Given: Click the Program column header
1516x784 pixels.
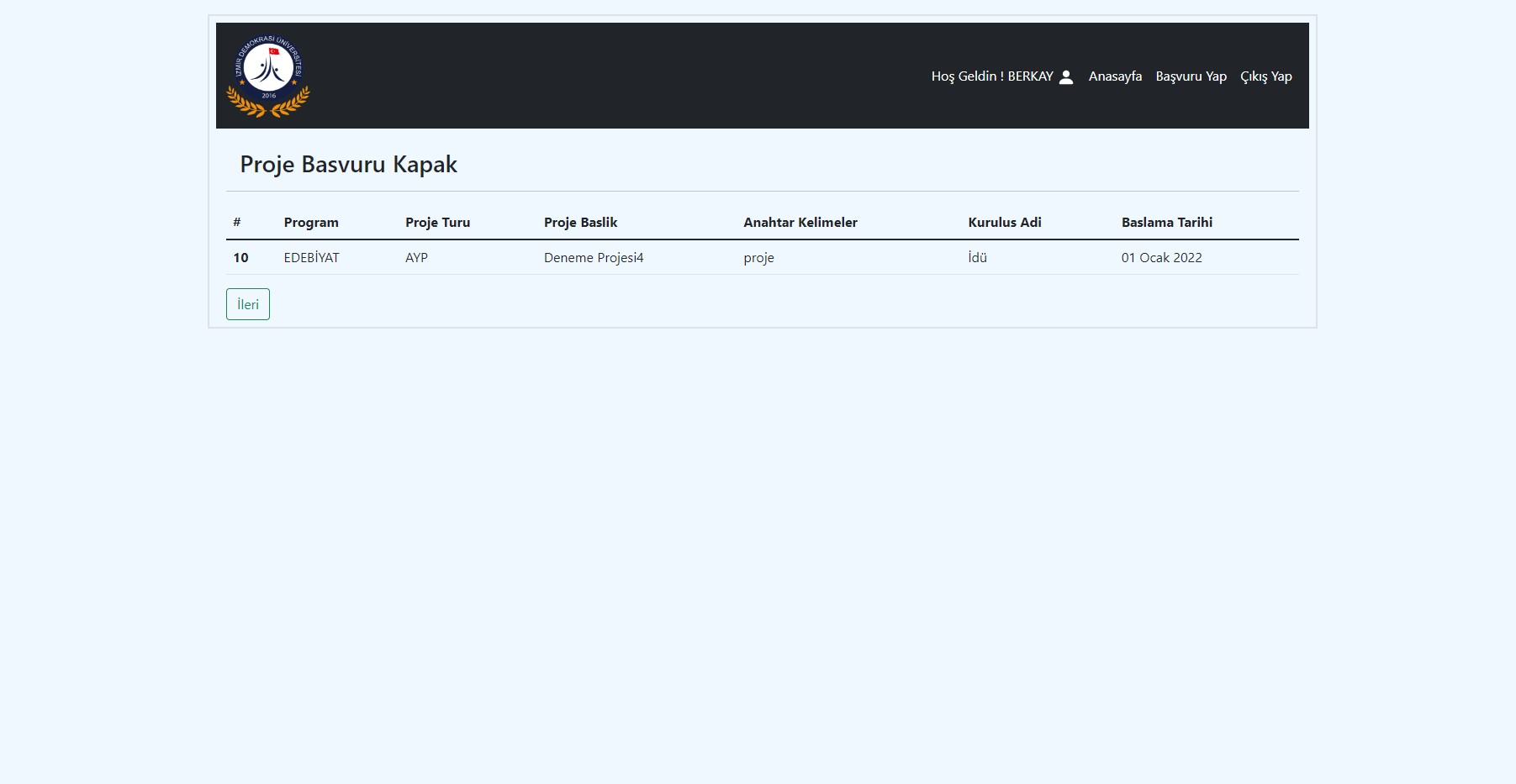Looking at the screenshot, I should (311, 222).
